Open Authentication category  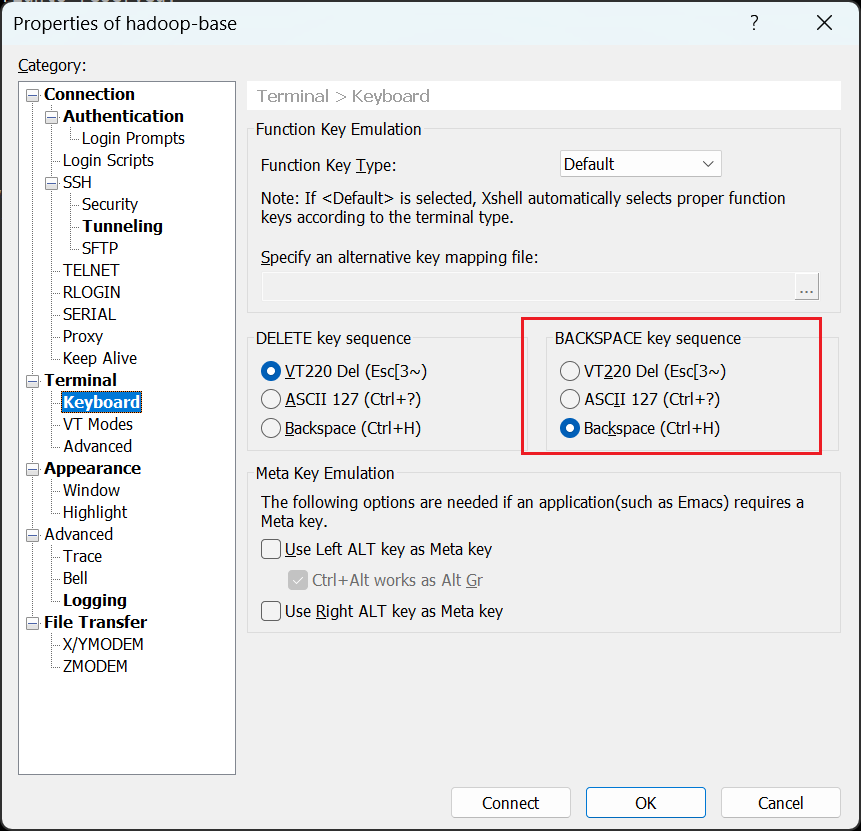(x=124, y=116)
